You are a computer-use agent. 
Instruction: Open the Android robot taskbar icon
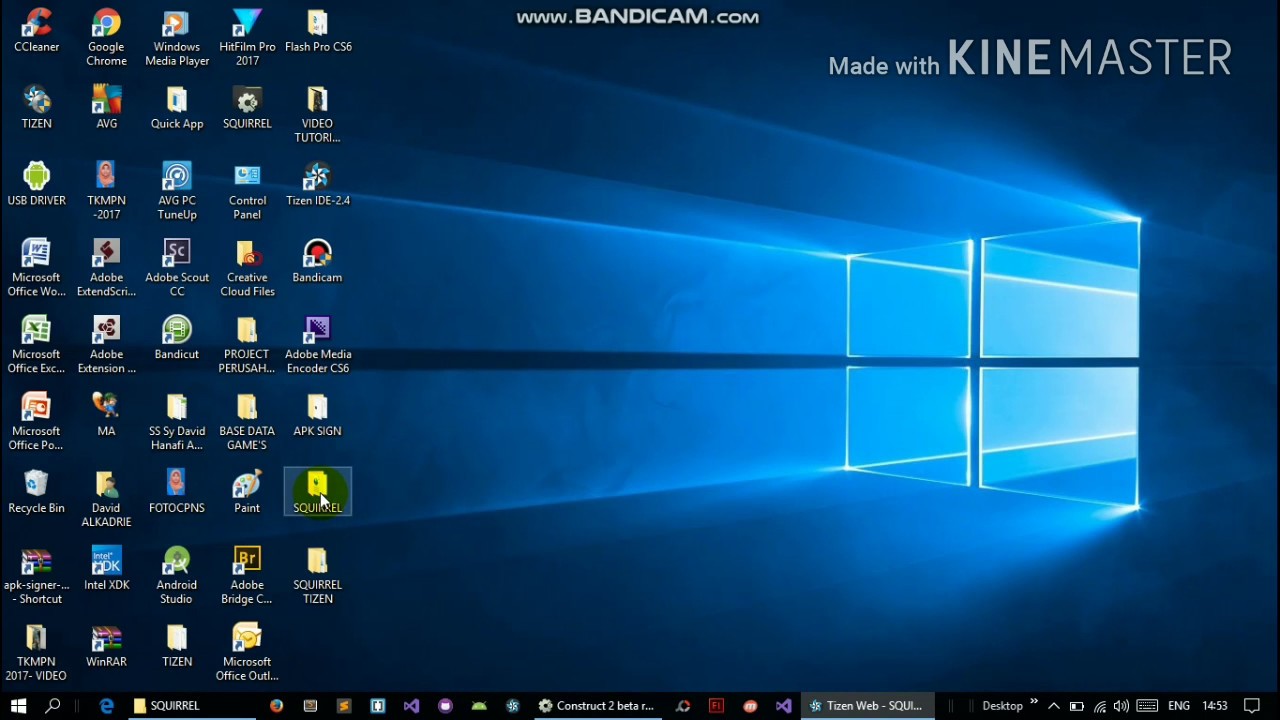point(479,706)
